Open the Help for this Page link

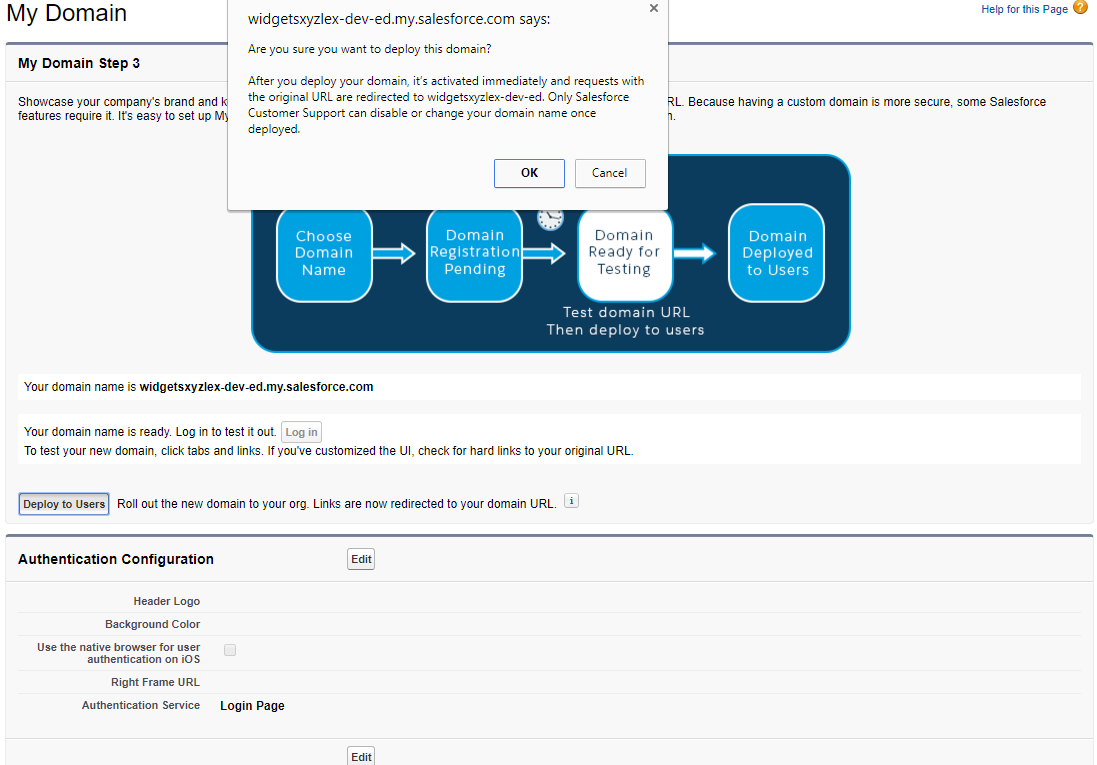click(1024, 9)
